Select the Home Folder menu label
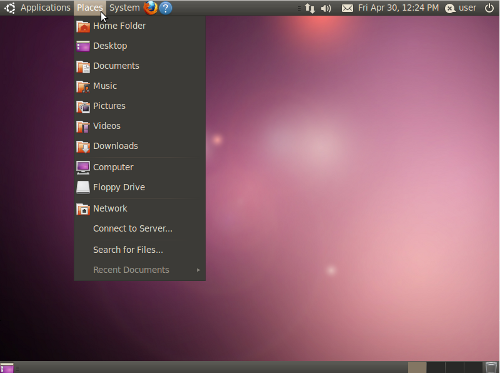 pyautogui.click(x=119, y=26)
